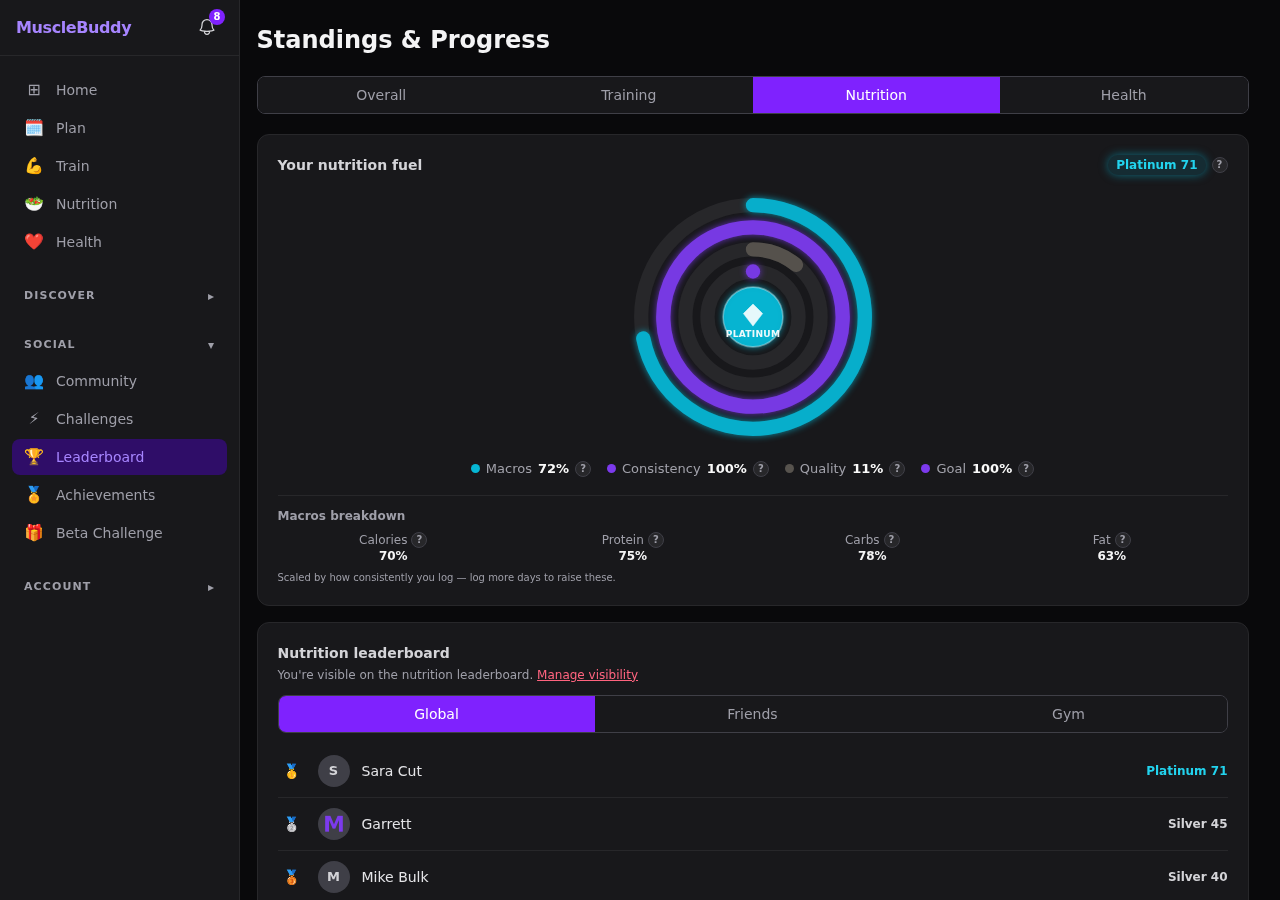The height and width of the screenshot is (900, 1280).
Task: Click the Train flexed arm icon
Action: tap(34, 166)
